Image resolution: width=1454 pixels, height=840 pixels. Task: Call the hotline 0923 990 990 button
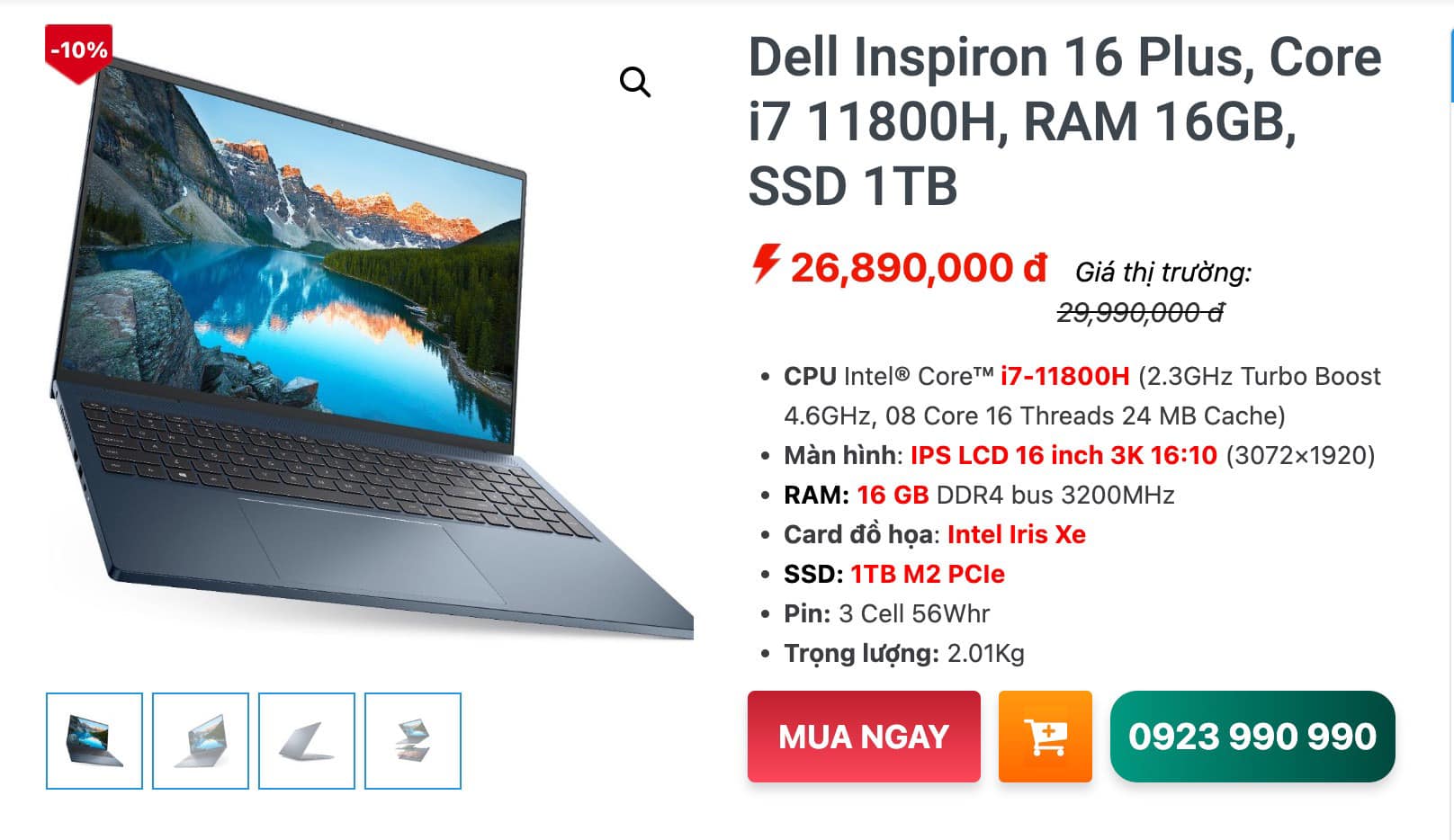1252,737
